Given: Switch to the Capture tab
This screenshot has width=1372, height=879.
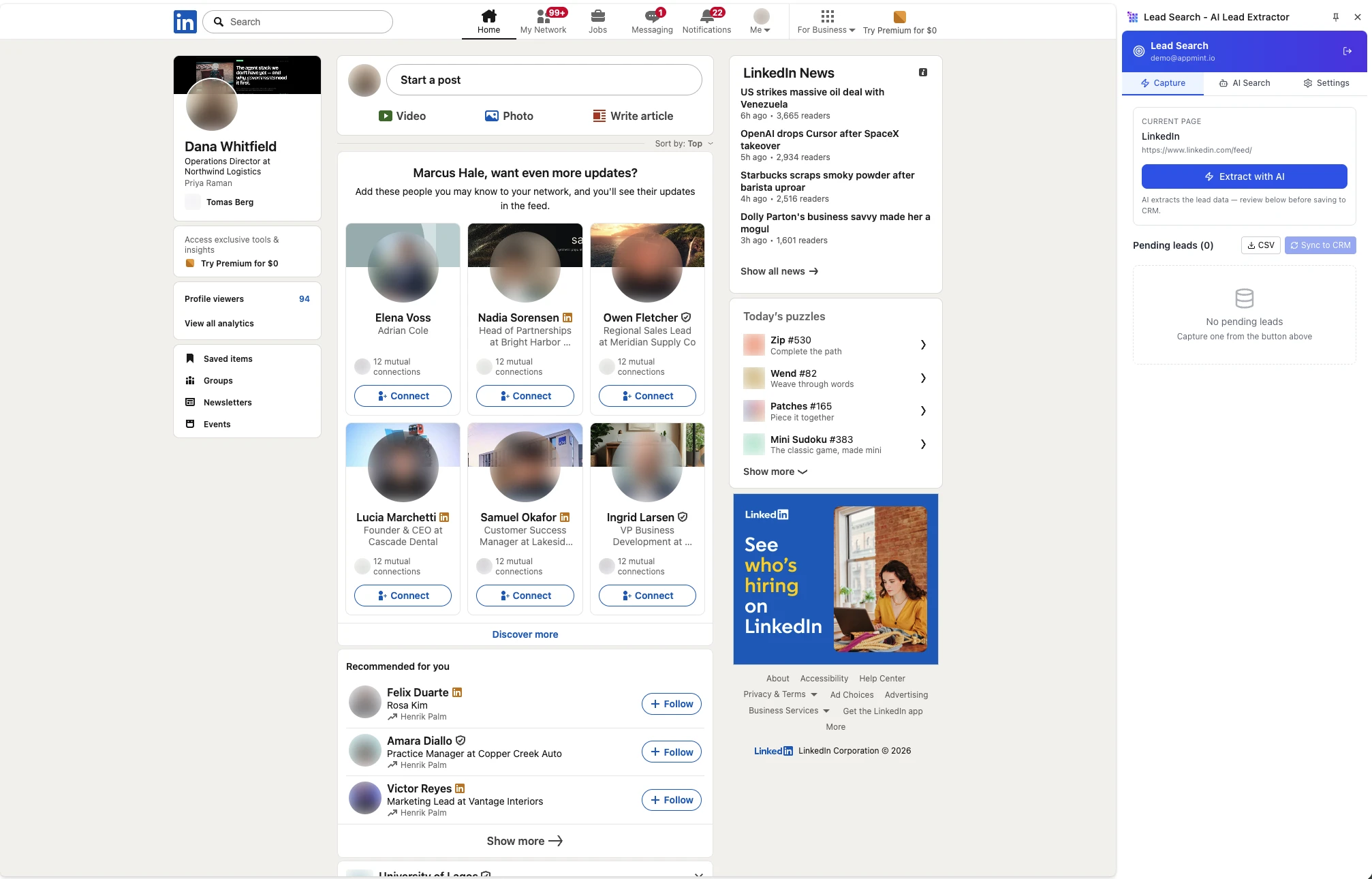Looking at the screenshot, I should tap(1163, 83).
